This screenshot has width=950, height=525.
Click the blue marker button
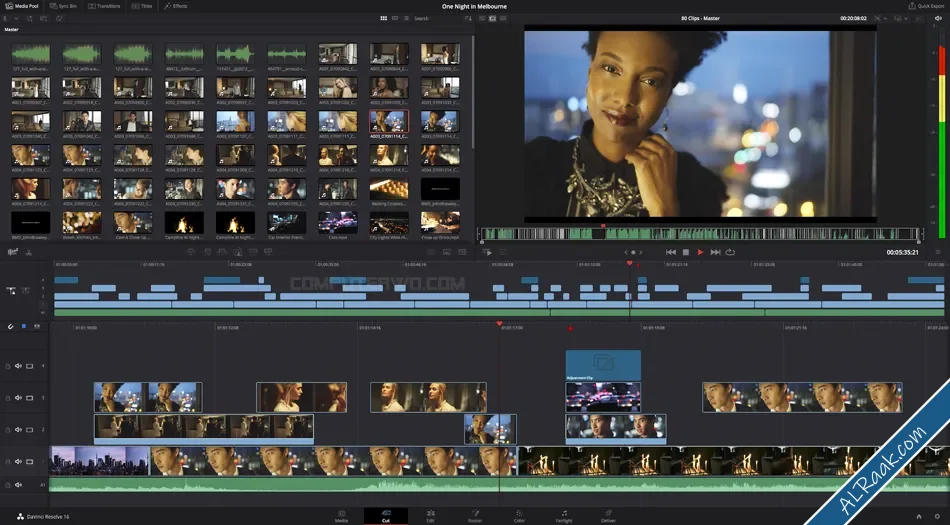[24, 326]
